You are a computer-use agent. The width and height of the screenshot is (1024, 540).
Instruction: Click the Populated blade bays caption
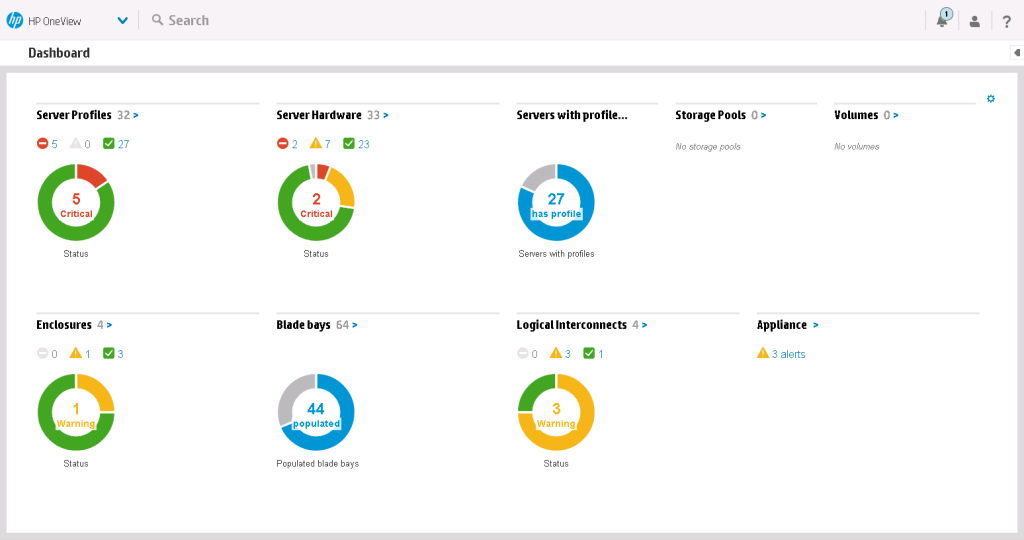[317, 464]
